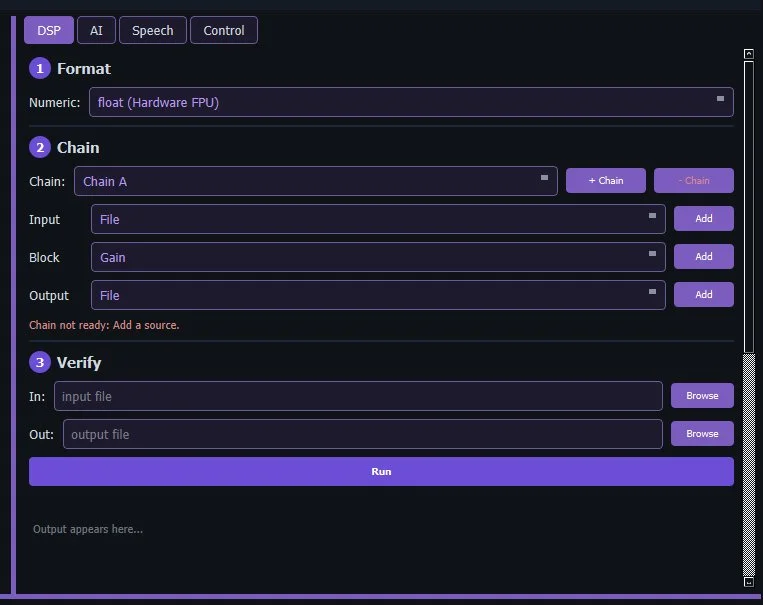Open the AI tab
763x605 pixels.
[x=96, y=30]
